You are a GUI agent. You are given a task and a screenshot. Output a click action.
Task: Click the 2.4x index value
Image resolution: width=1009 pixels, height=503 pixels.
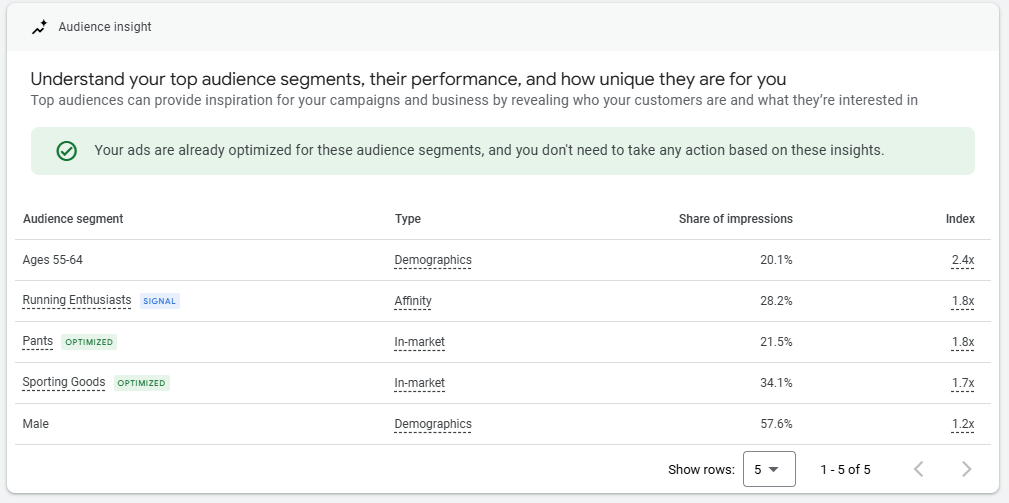963,260
